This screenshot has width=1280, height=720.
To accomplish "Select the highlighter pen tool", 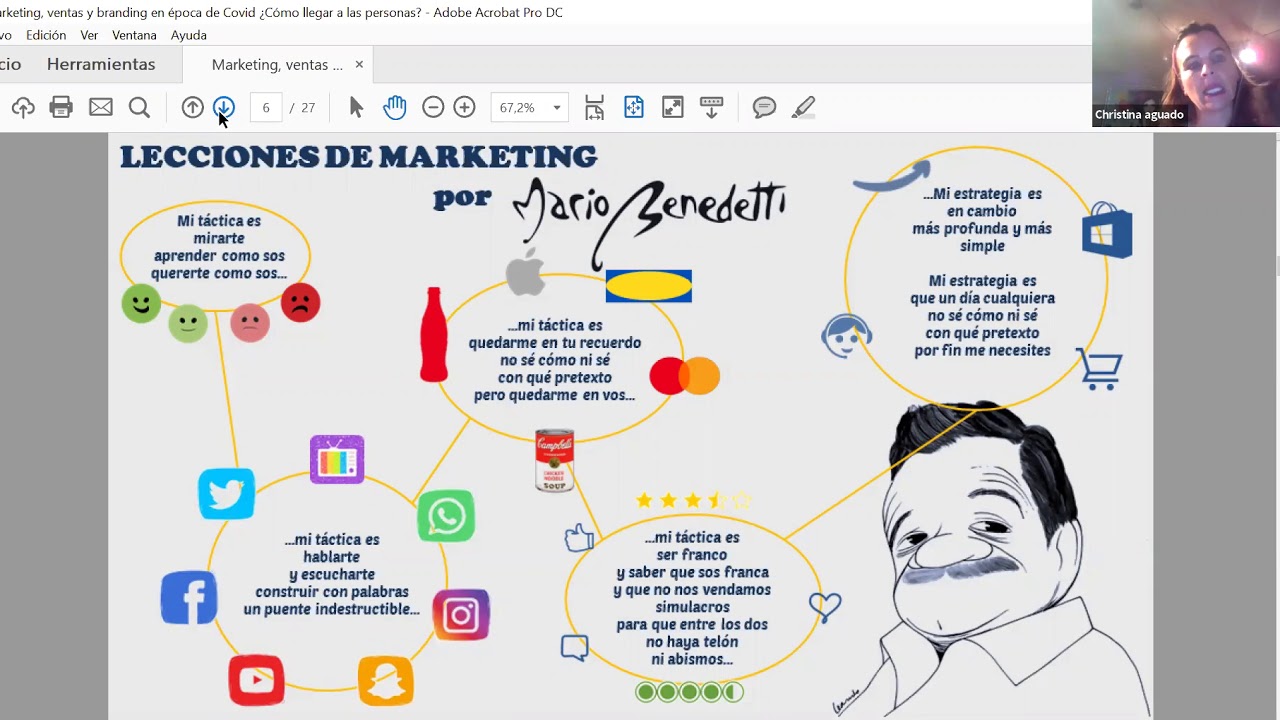I will pos(804,107).
